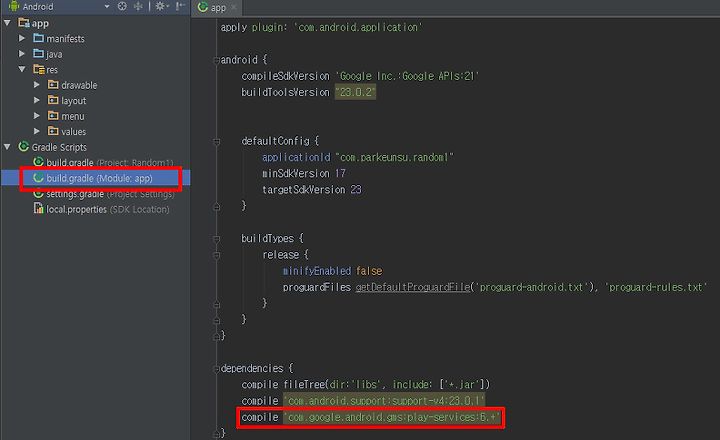
Task: Select the layout tree item
Action: [x=73, y=101]
